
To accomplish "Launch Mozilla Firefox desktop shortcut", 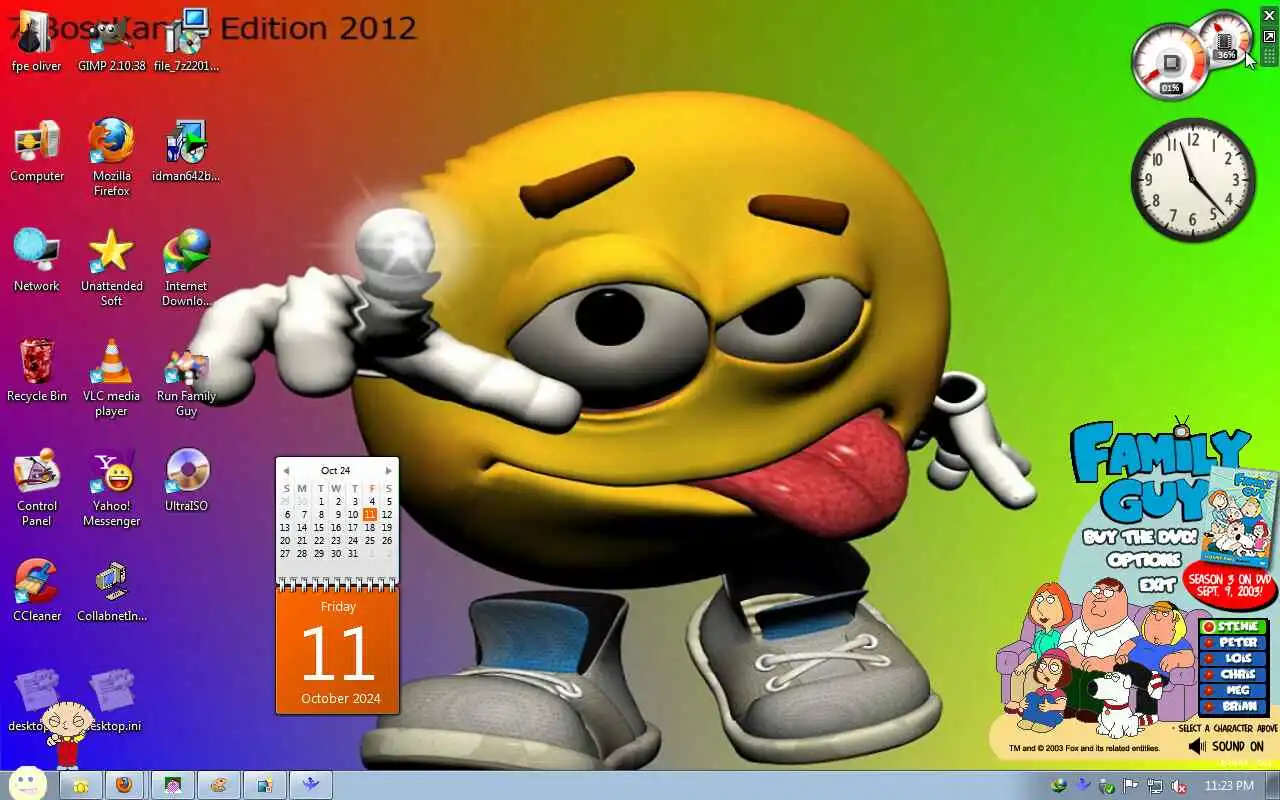I will click(111, 158).
